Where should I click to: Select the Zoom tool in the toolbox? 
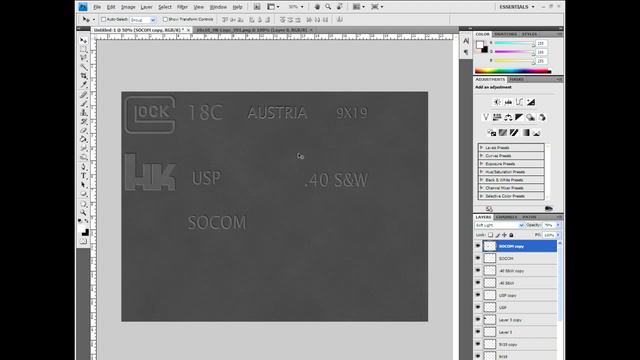[x=83, y=213]
